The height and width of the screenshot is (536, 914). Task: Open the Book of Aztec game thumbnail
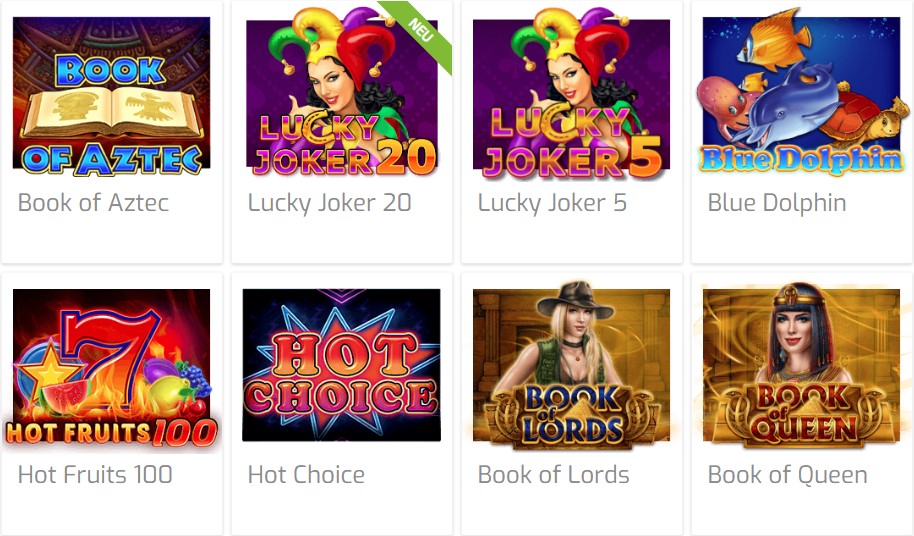click(111, 96)
